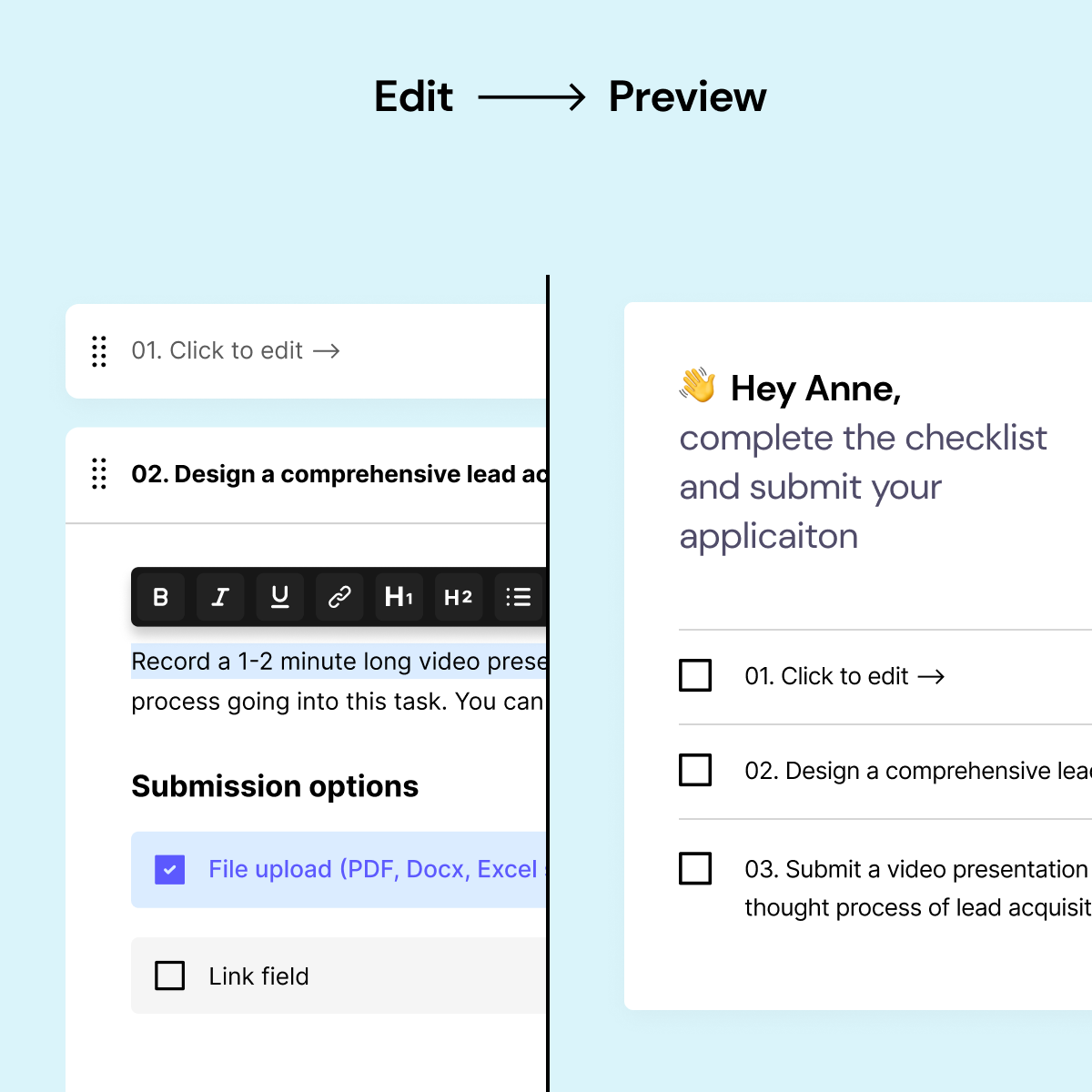This screenshot has height=1092, width=1092.
Task: Click the arrow after '01. Click to edit'
Action: point(328,350)
